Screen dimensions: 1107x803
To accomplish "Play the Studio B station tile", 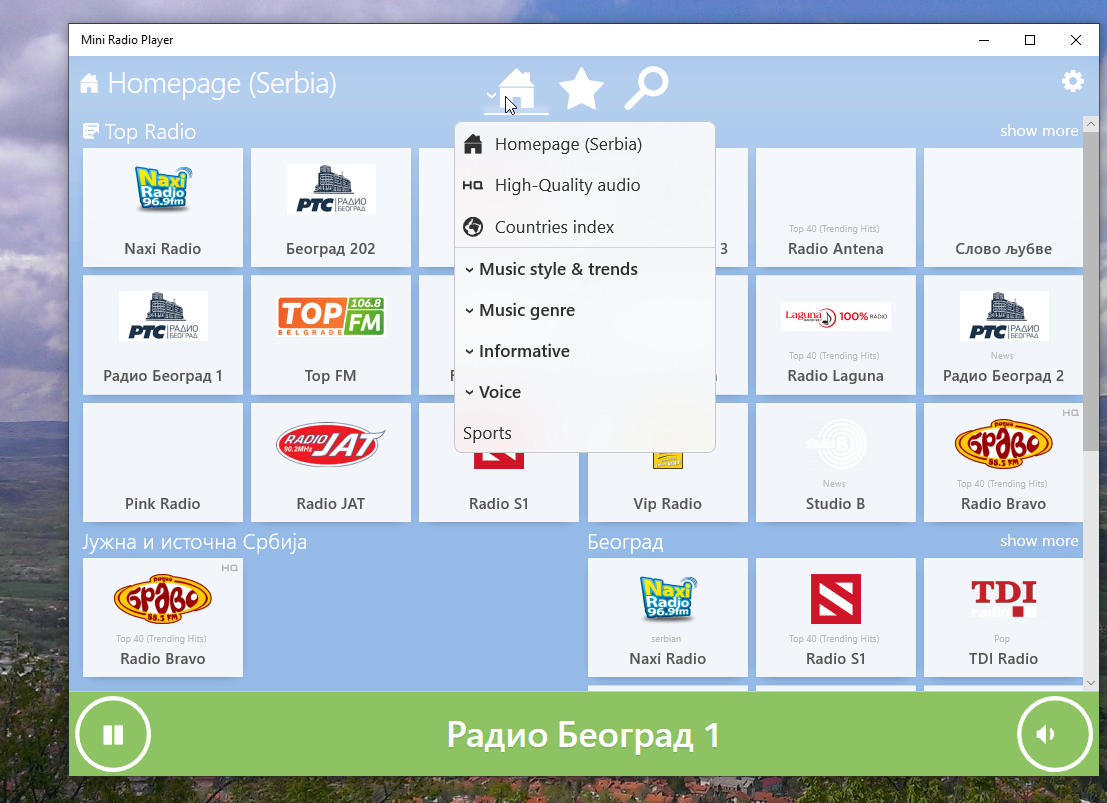I will click(836, 463).
